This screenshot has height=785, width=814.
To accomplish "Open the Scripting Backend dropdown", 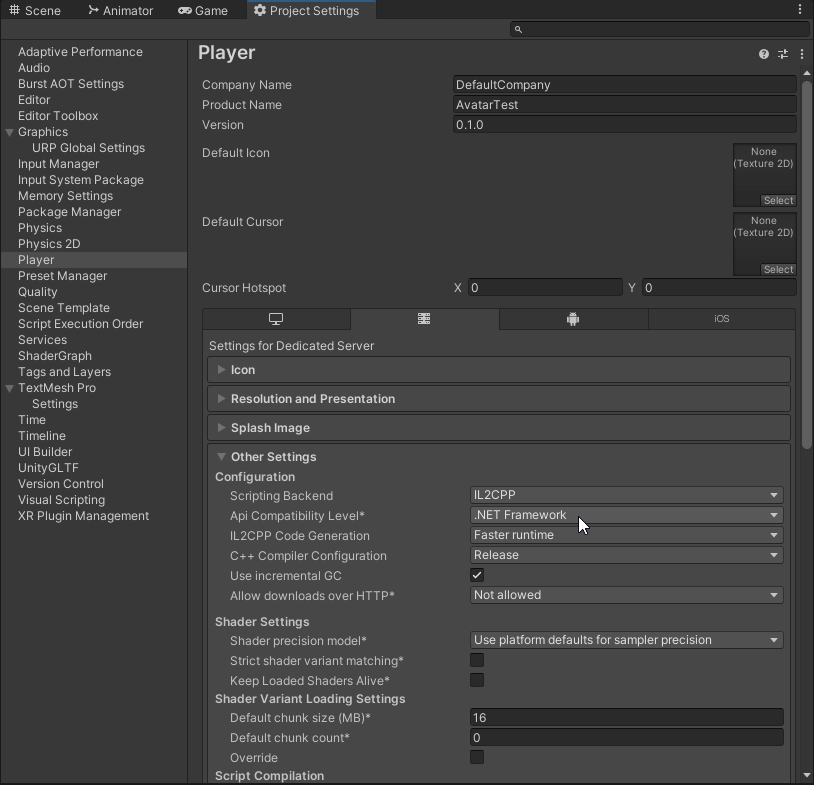I will coord(626,495).
